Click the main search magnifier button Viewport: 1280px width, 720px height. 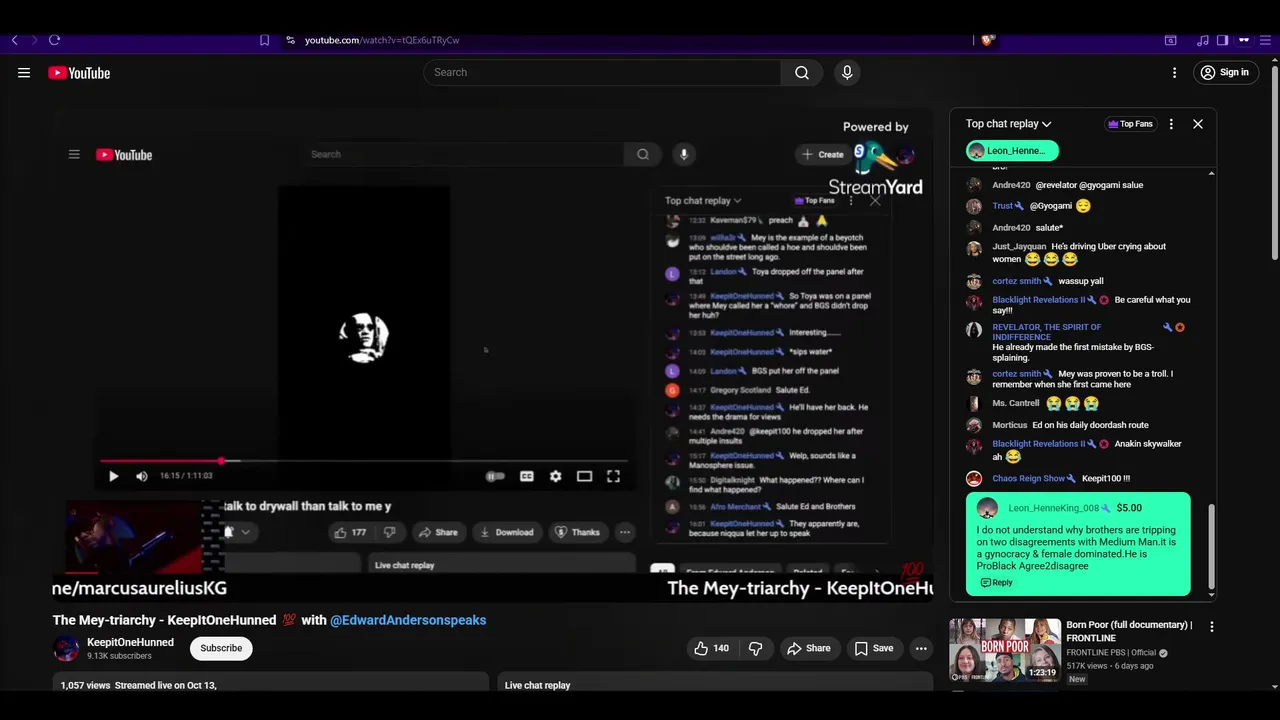click(802, 72)
